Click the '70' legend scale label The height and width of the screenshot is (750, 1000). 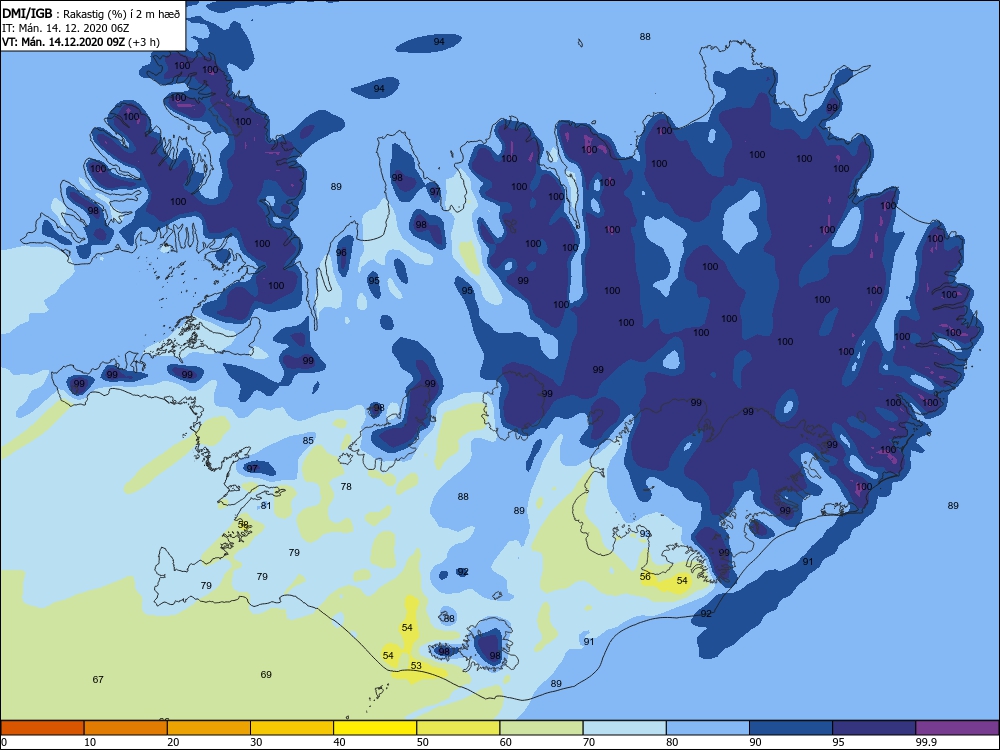point(589,742)
